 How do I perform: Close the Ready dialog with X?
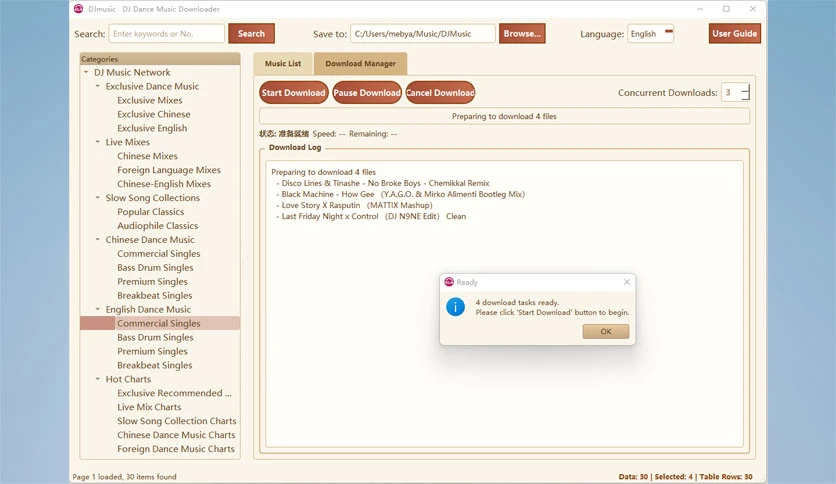pyautogui.click(x=627, y=282)
